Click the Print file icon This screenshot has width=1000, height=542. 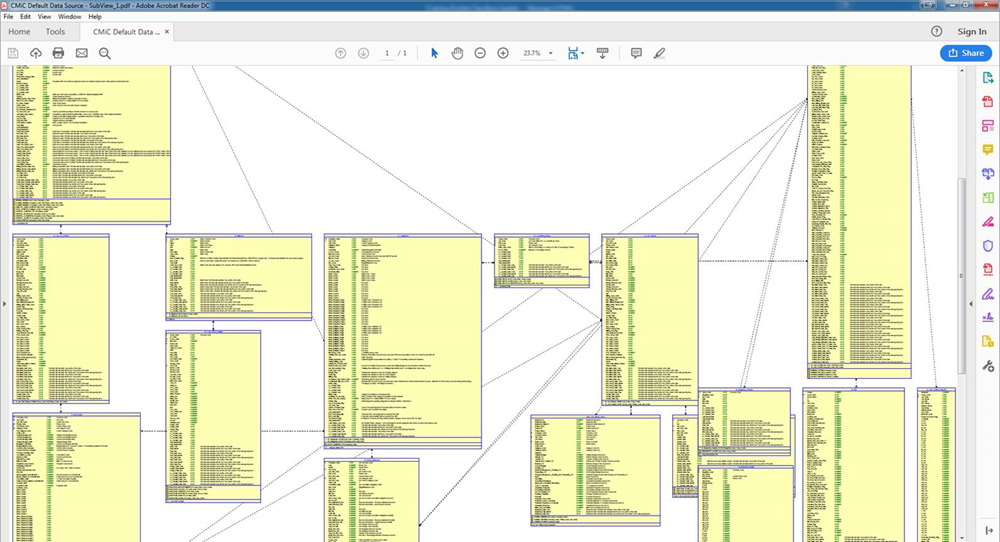click(x=59, y=54)
